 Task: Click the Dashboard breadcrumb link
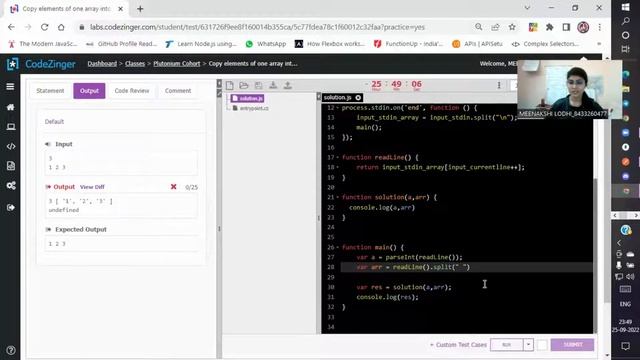(x=102, y=64)
